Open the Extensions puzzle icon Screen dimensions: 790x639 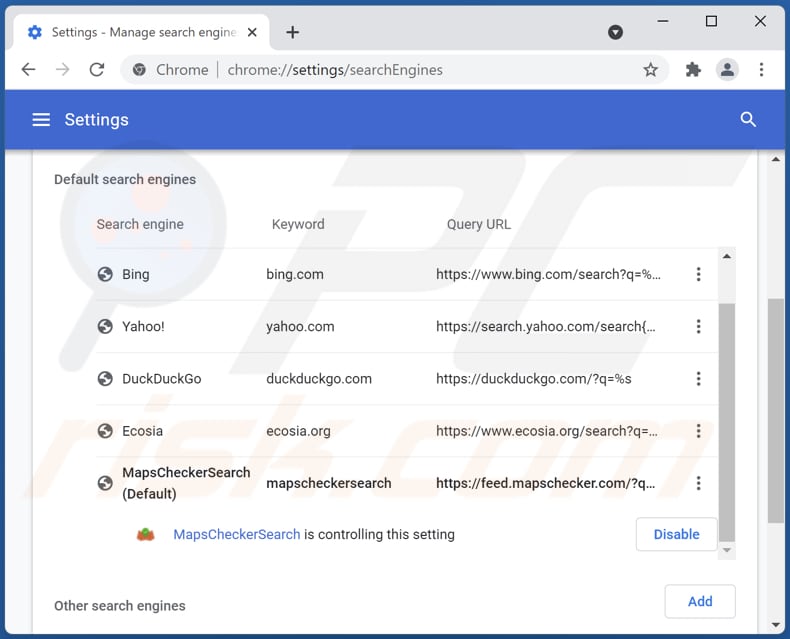(x=693, y=70)
